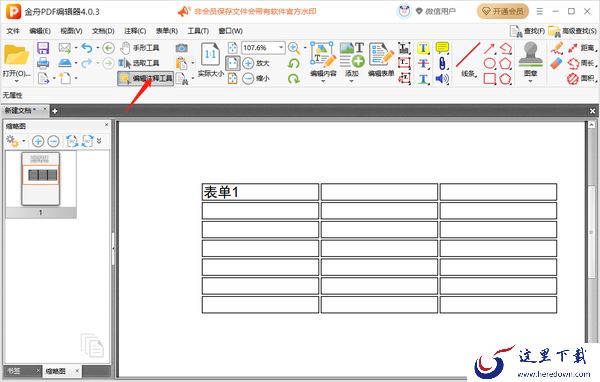Open the 表单(R) menu

(167, 31)
